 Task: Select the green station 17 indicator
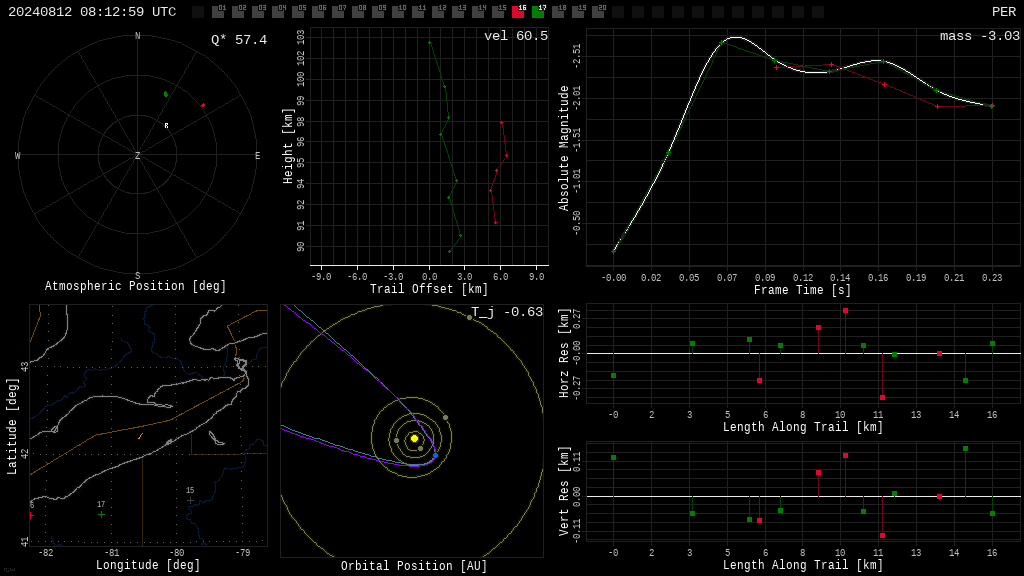539,12
